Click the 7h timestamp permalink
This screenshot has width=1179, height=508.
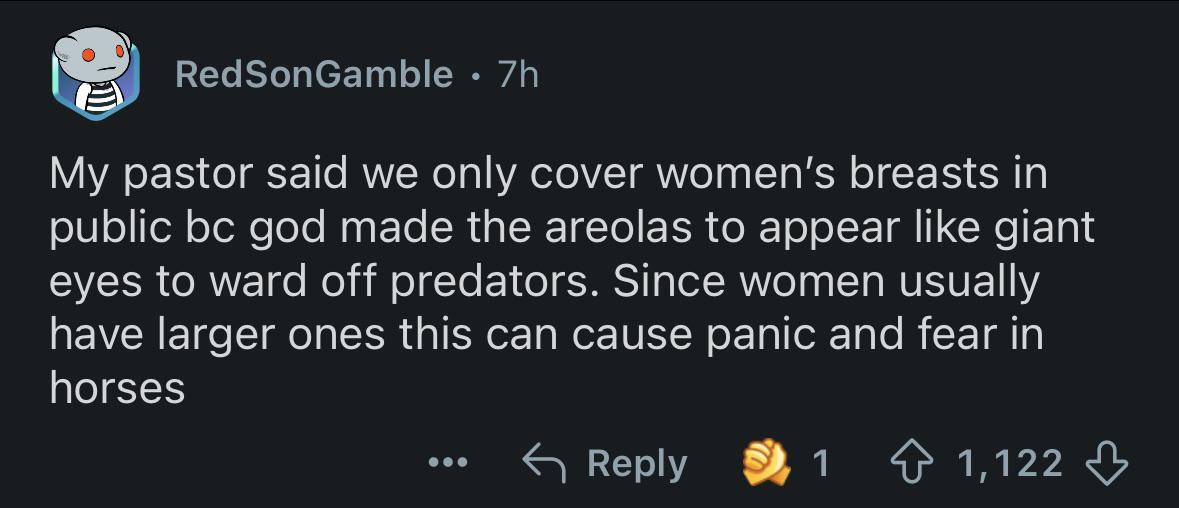click(518, 74)
